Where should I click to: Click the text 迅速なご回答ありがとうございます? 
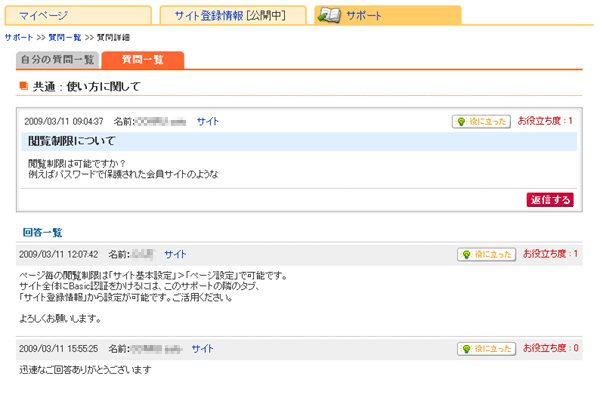(x=85, y=370)
